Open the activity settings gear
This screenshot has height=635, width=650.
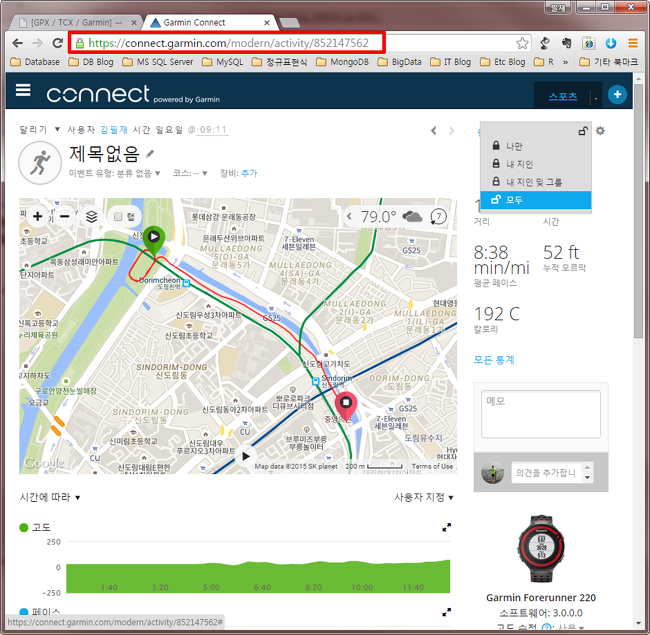coord(600,131)
